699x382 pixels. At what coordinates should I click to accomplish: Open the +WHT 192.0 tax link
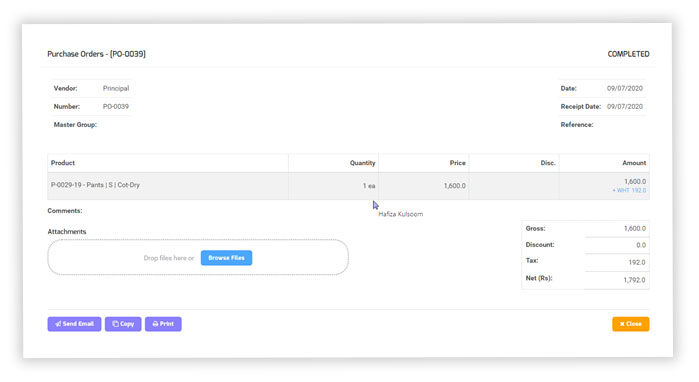(x=629, y=190)
